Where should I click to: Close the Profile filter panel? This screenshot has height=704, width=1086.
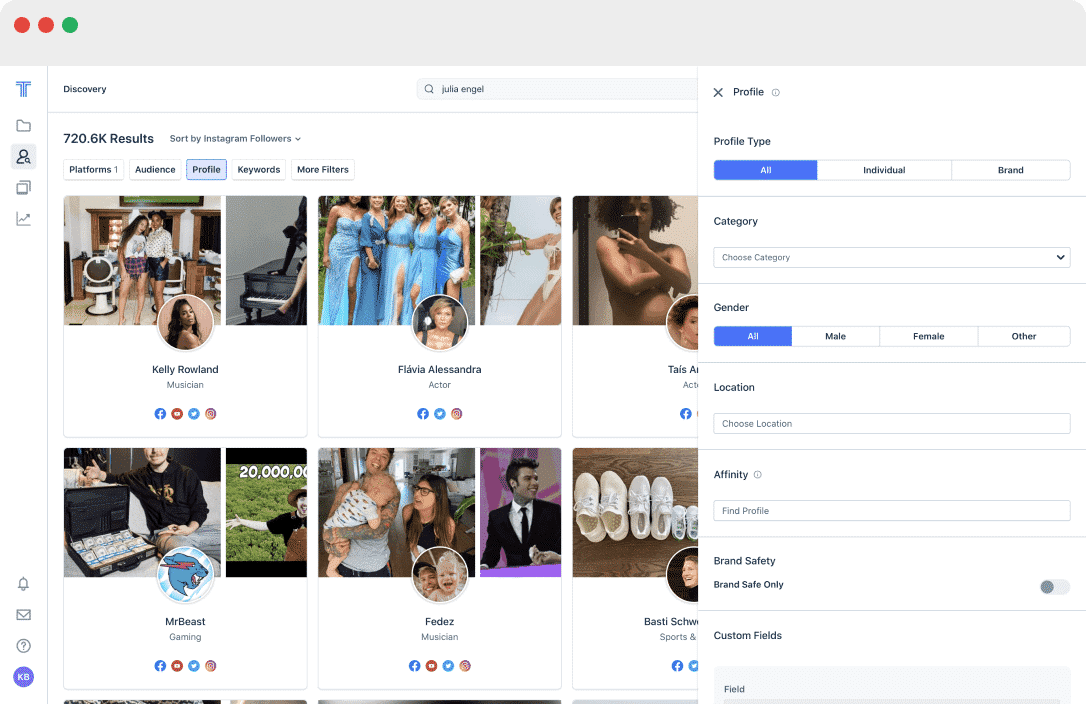point(718,92)
